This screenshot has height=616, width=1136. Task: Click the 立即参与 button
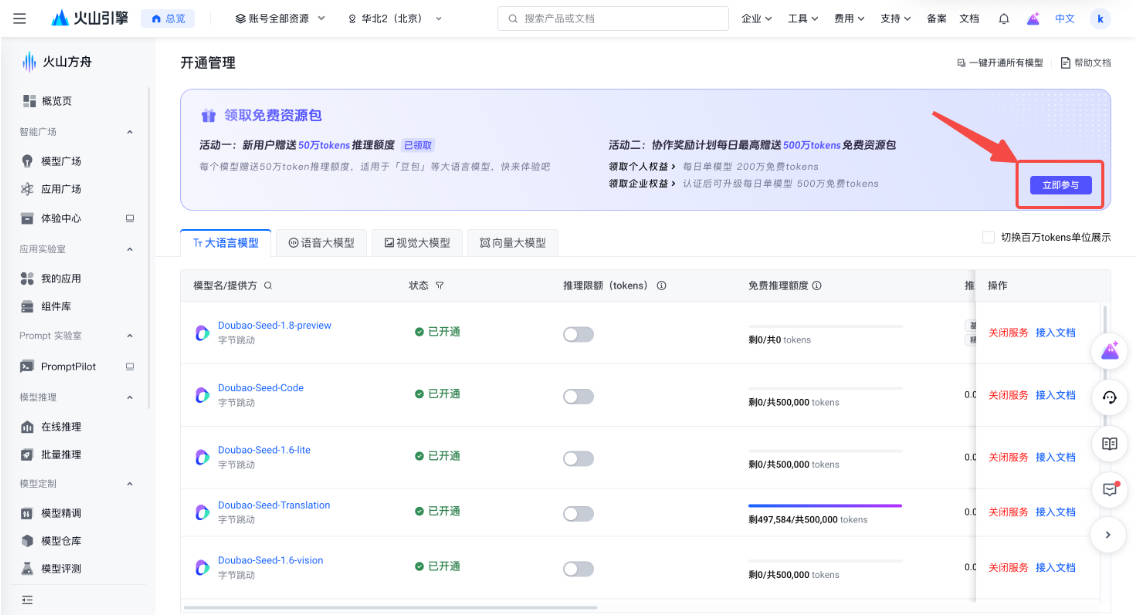tap(1061, 186)
